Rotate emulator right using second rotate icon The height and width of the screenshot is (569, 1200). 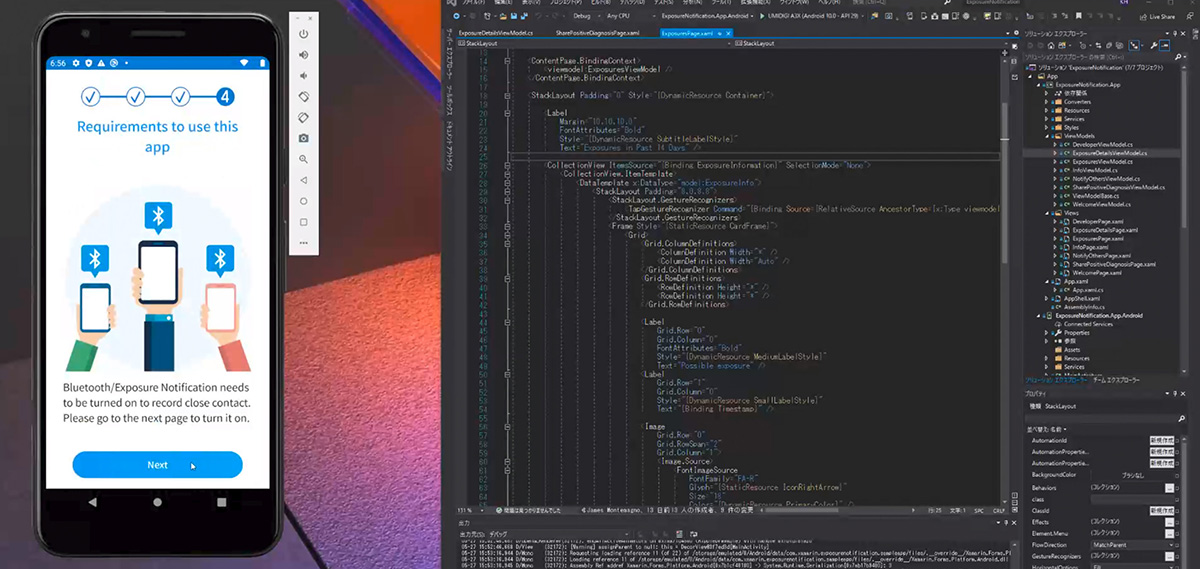(304, 117)
